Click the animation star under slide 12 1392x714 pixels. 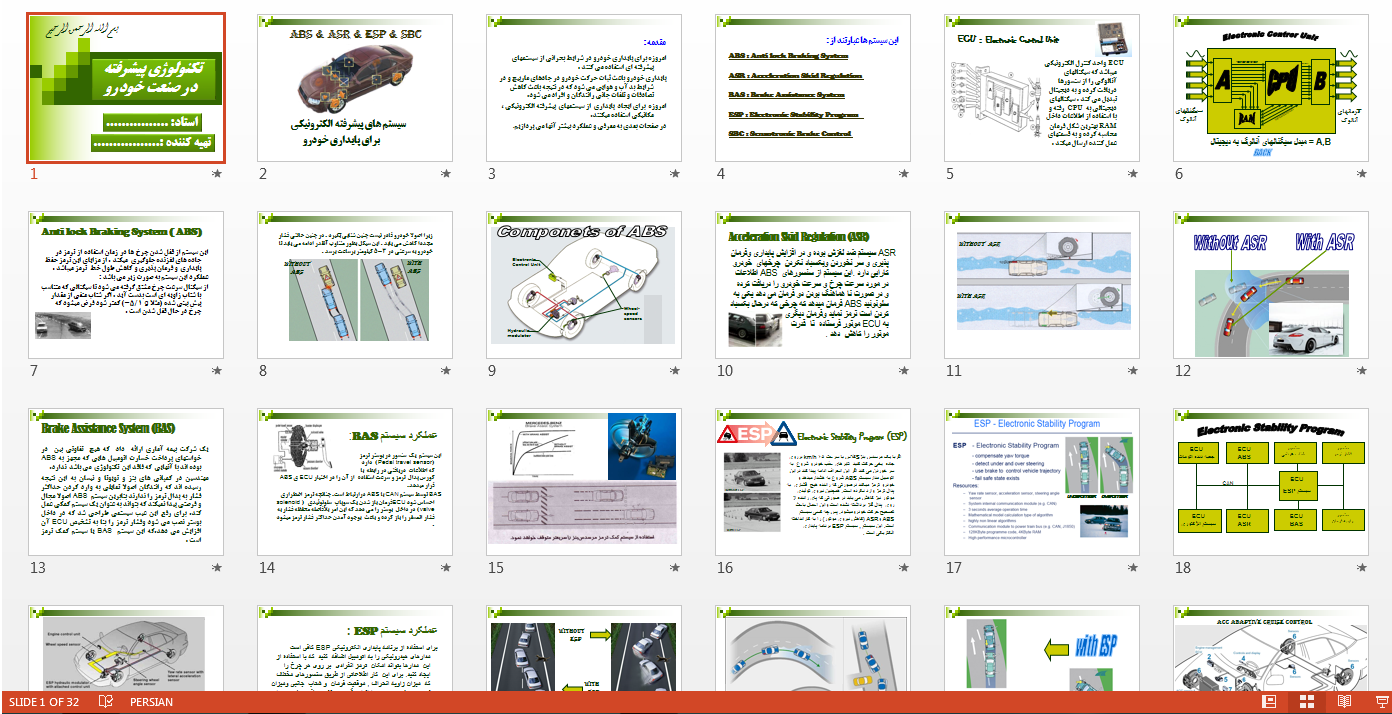[1362, 370]
